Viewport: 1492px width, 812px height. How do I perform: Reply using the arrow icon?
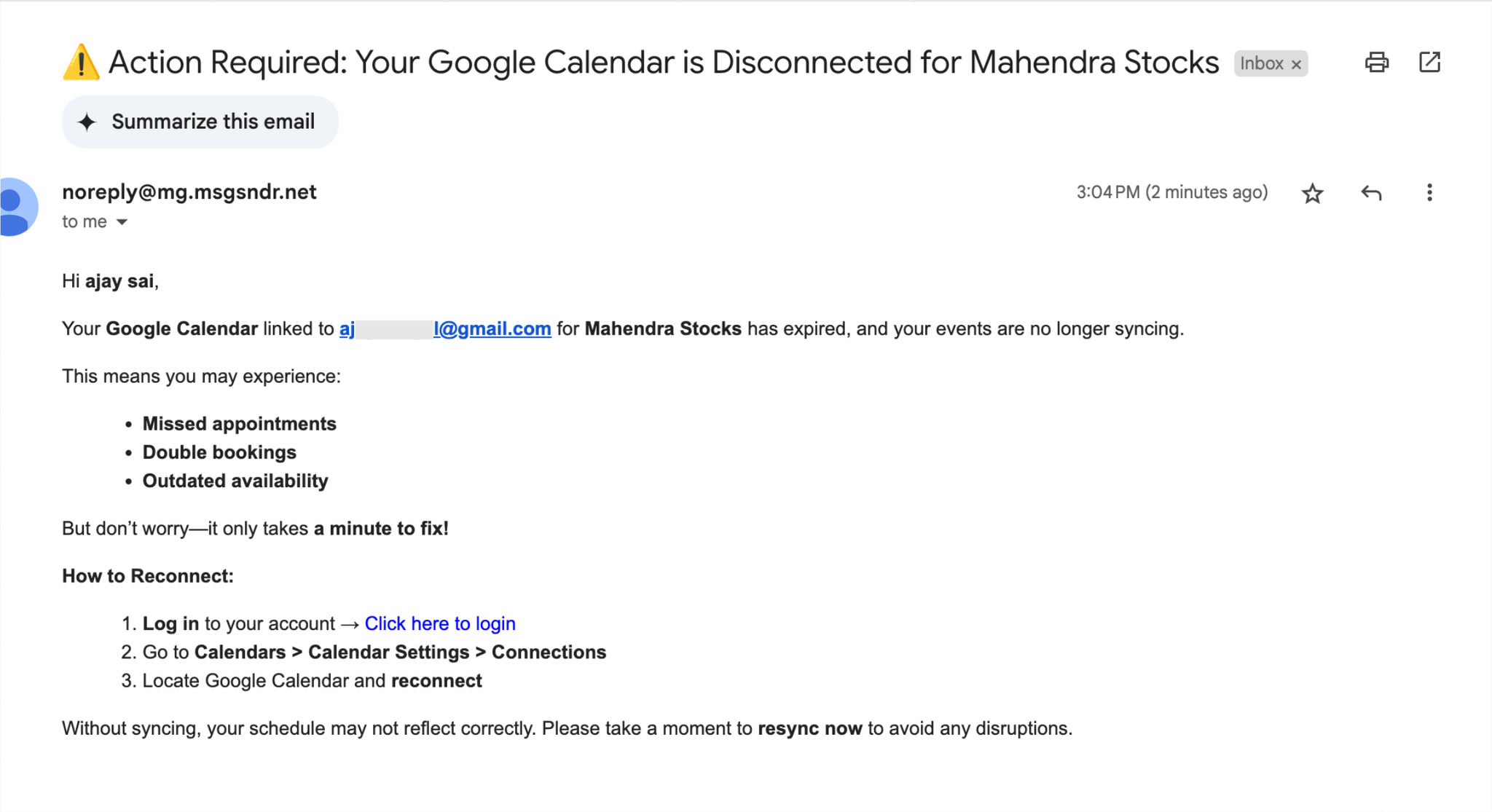pos(1371,193)
